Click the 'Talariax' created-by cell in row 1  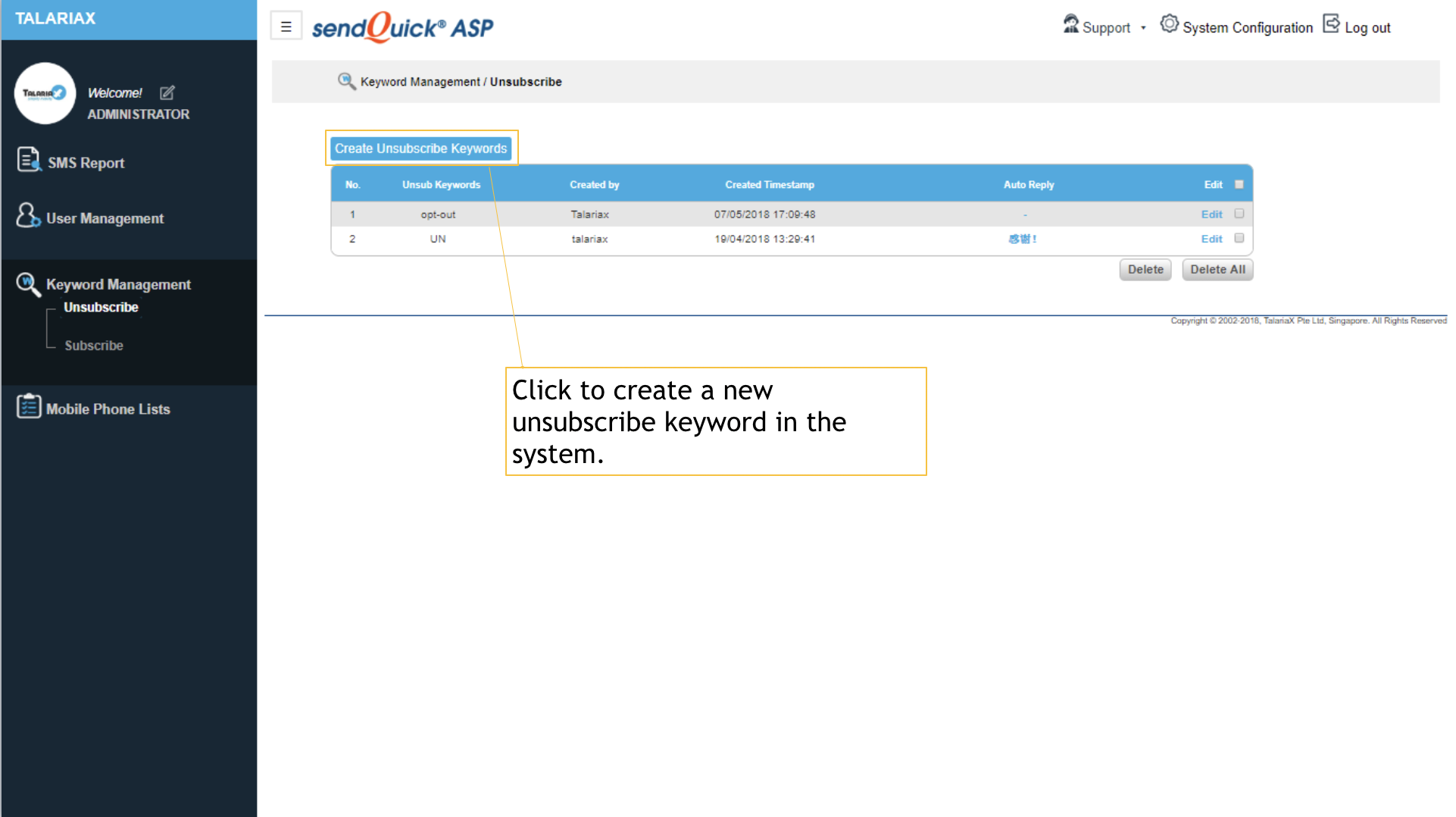click(589, 214)
